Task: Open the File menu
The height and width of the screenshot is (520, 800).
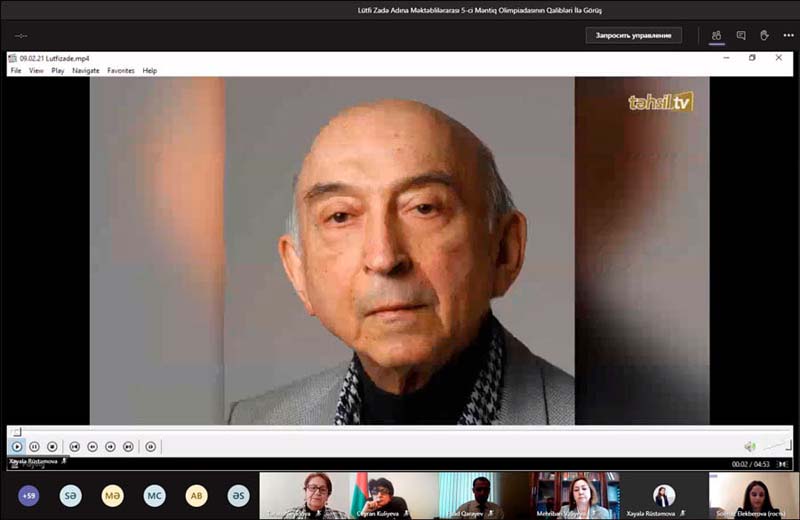Action: [x=15, y=71]
